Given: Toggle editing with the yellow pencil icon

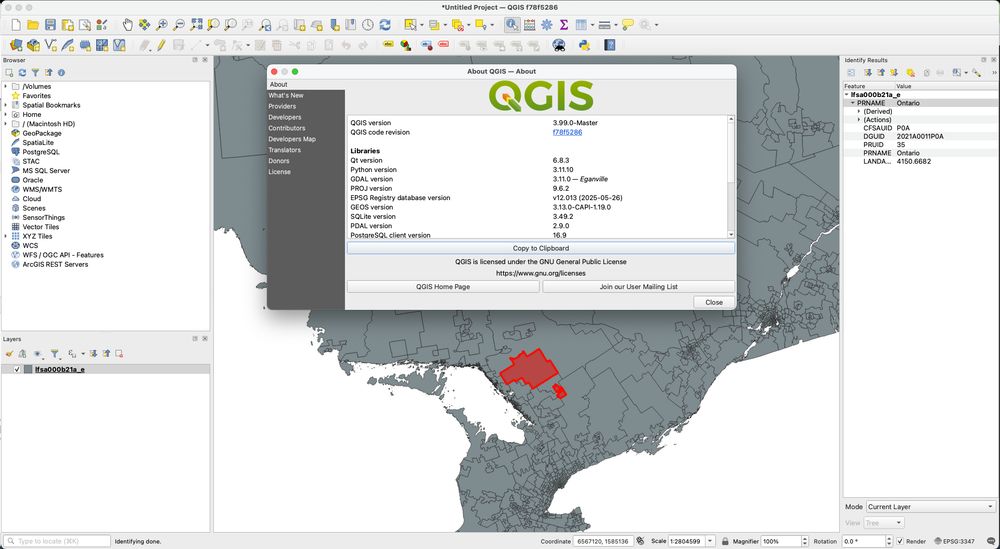Looking at the screenshot, I should click(161, 45).
